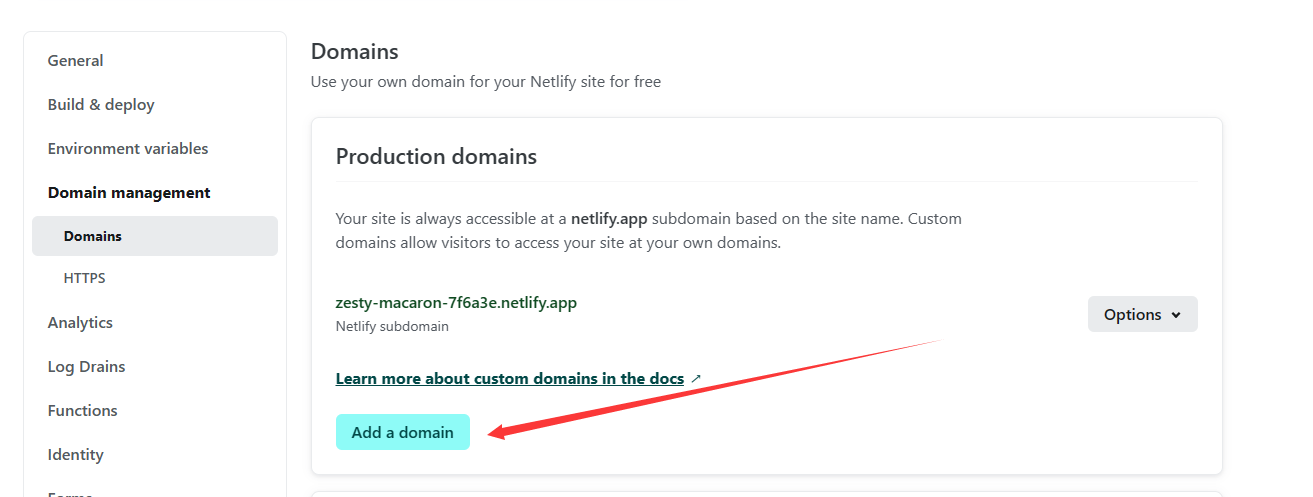Image resolution: width=1313 pixels, height=497 pixels.
Task: Click the Production domains heading
Action: 436,157
